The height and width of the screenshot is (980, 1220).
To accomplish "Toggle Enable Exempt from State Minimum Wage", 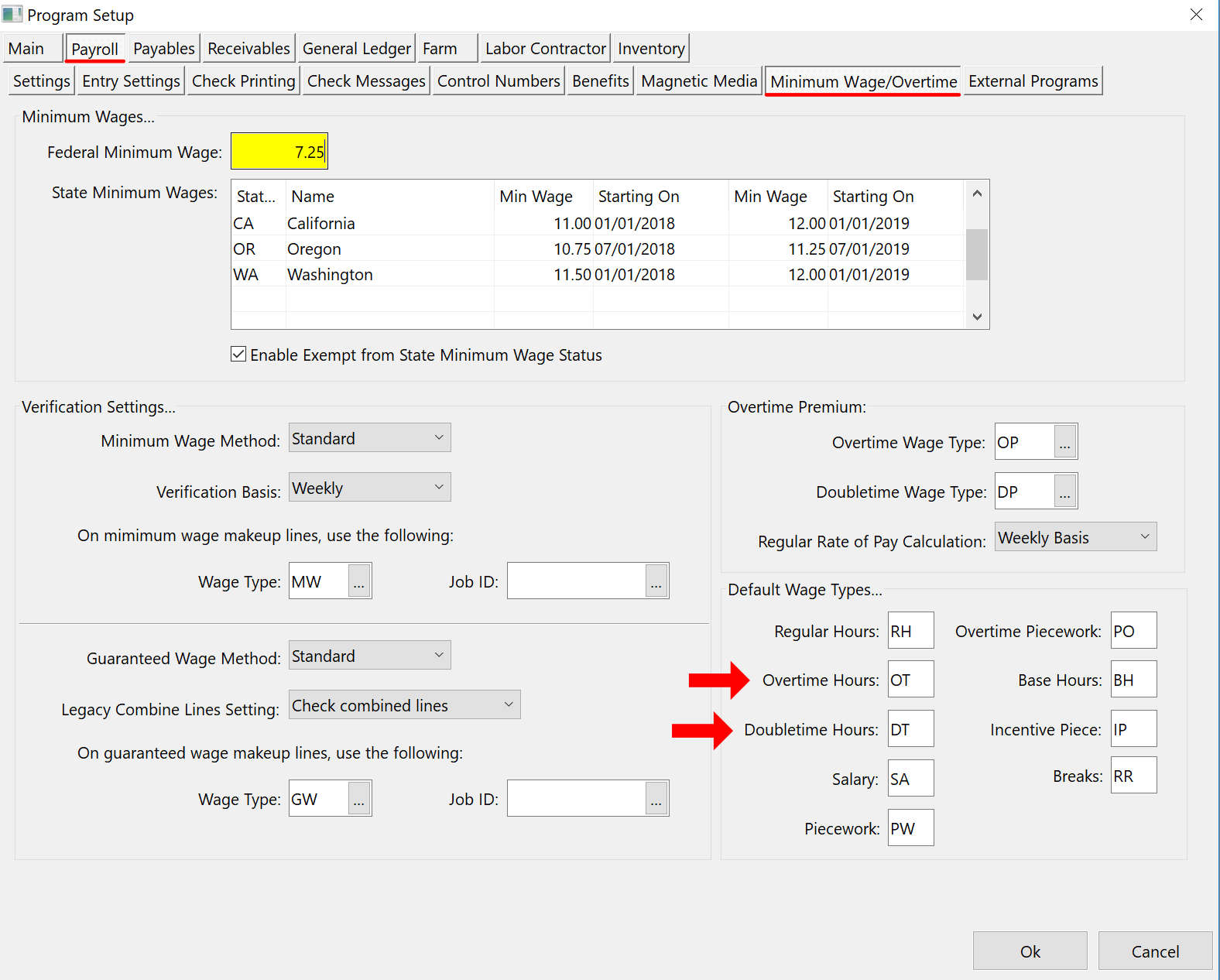I will click(x=239, y=355).
